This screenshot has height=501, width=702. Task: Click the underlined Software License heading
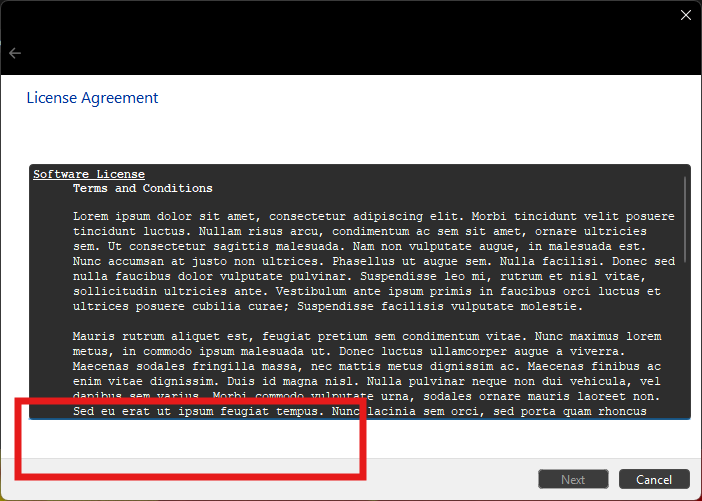coord(89,174)
